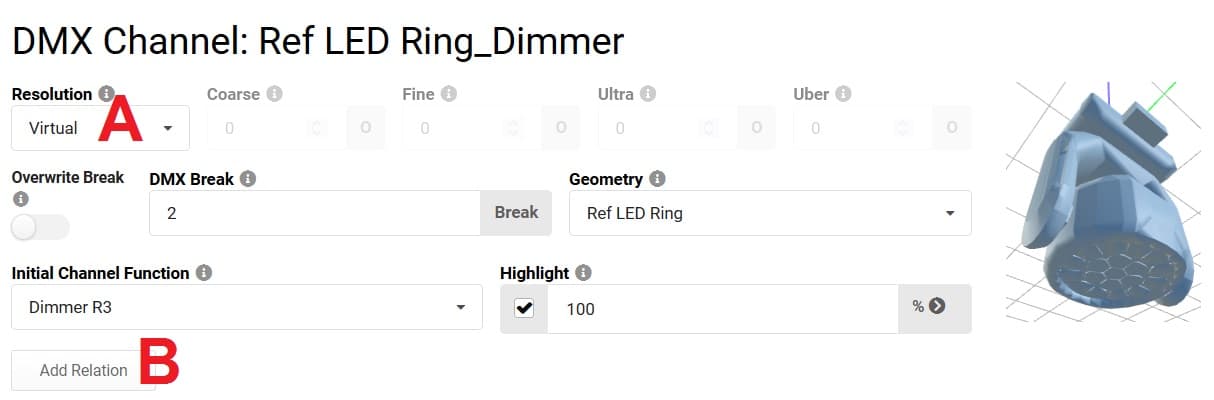Click the Initial Channel Function info icon
This screenshot has height=400, width=1214.
coord(204,273)
